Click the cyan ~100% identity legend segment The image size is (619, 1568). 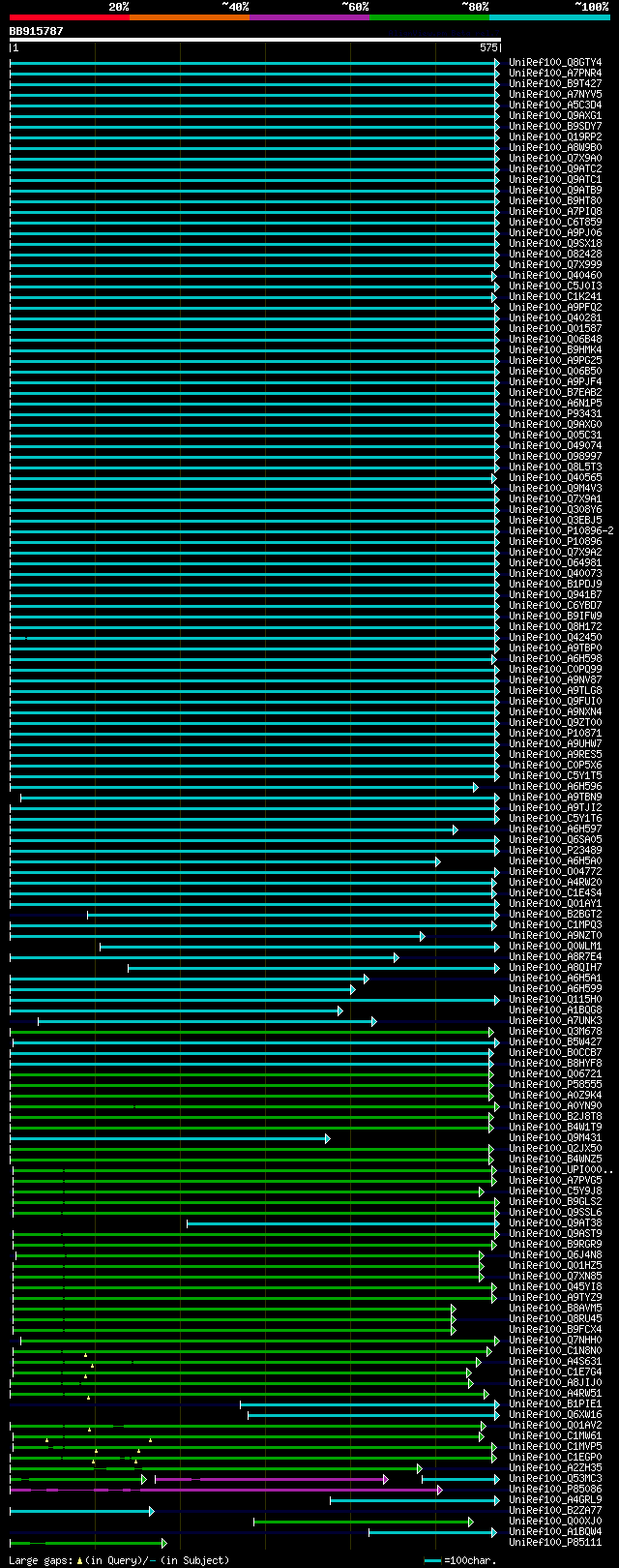(x=549, y=16)
